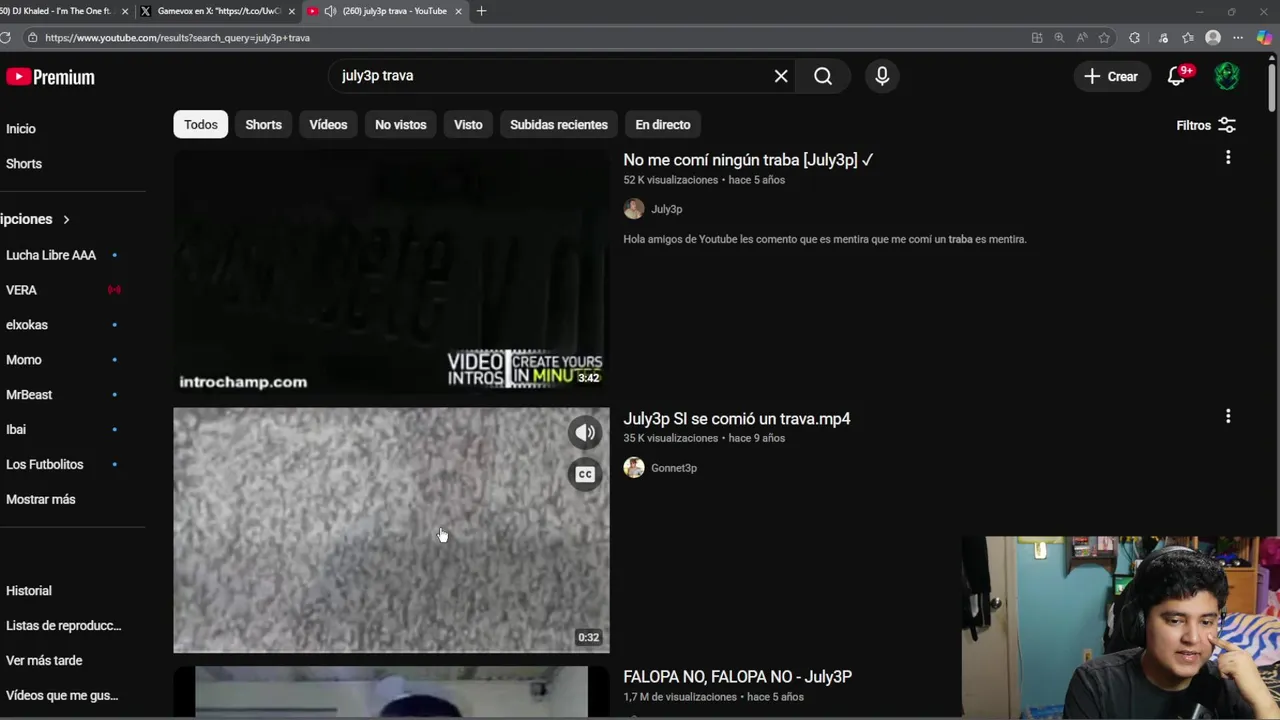
Task: Select the 'No vistos' filter chip
Action: [400, 125]
